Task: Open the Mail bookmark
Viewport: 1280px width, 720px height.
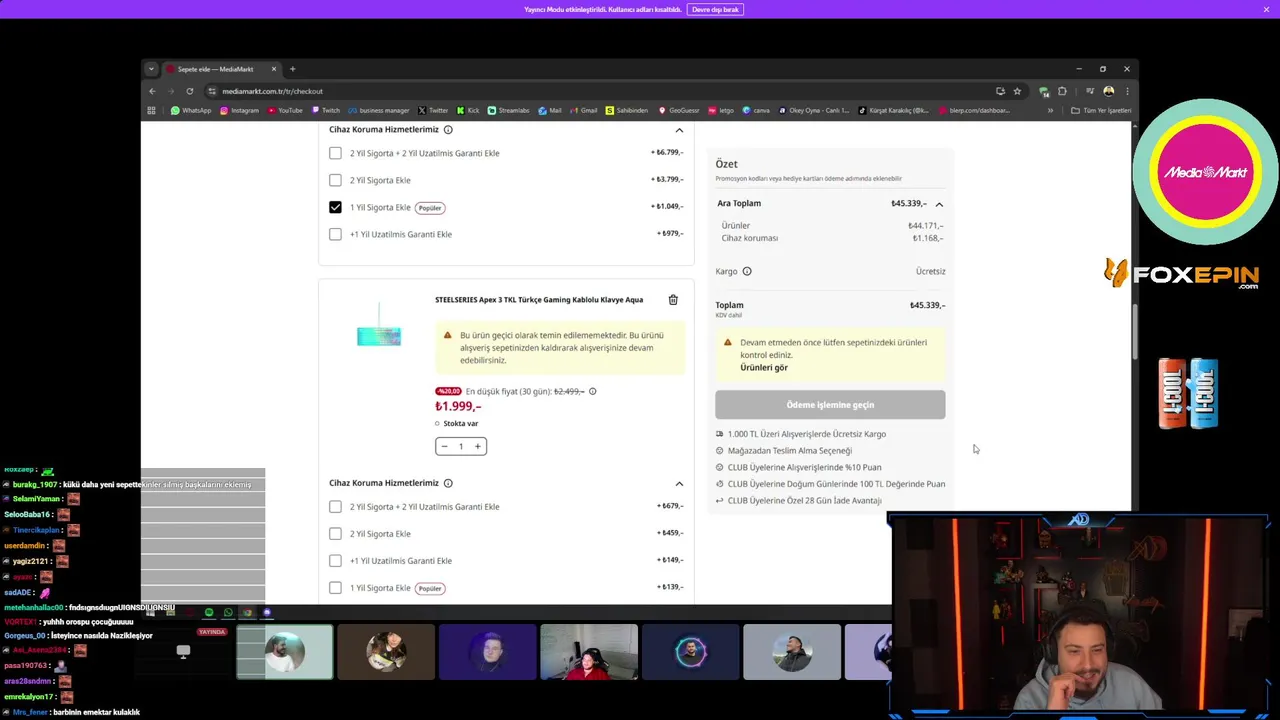Action: click(x=549, y=111)
